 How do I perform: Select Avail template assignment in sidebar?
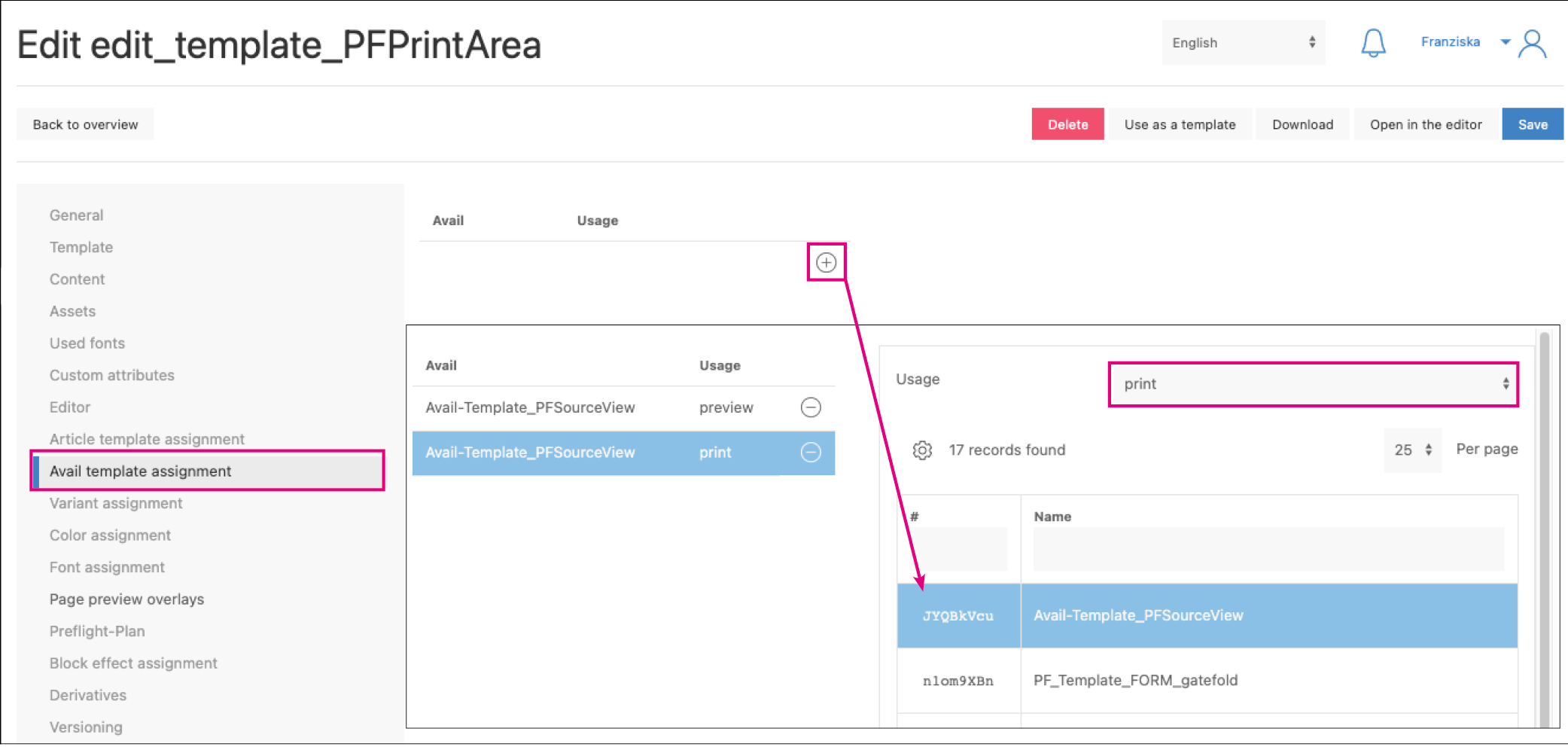(141, 471)
